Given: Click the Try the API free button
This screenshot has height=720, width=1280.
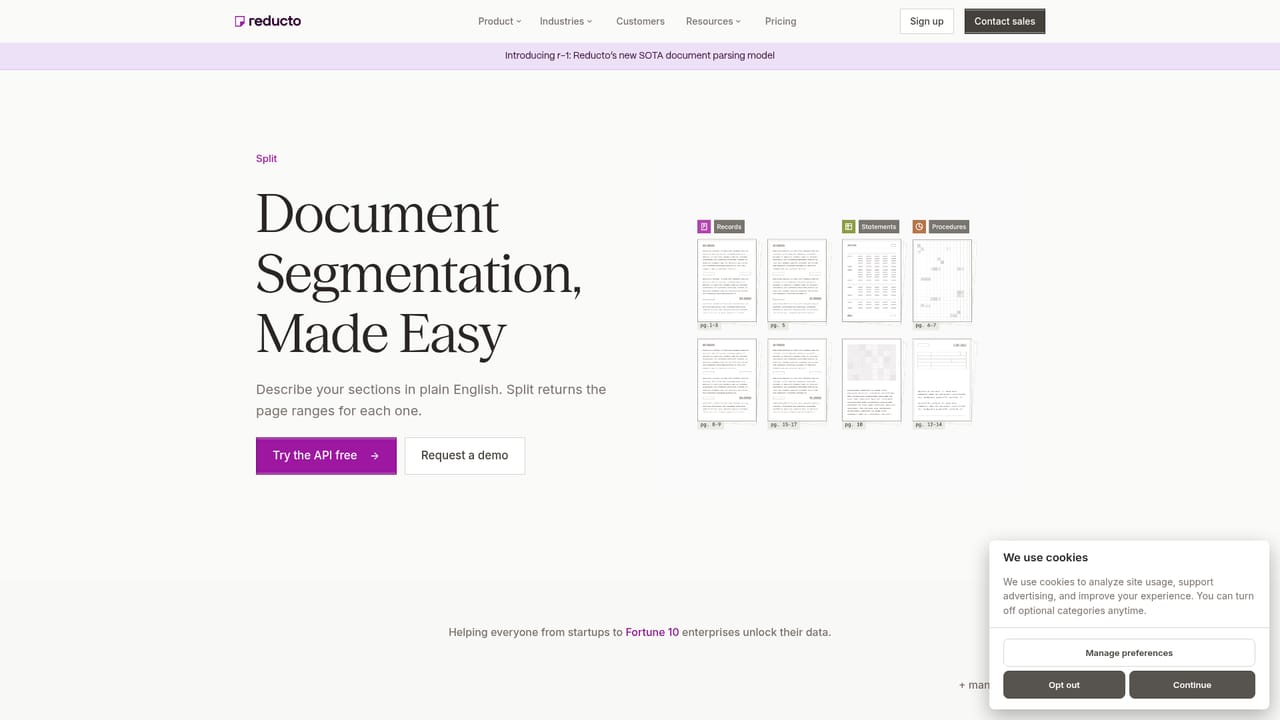Looking at the screenshot, I should click(326, 455).
